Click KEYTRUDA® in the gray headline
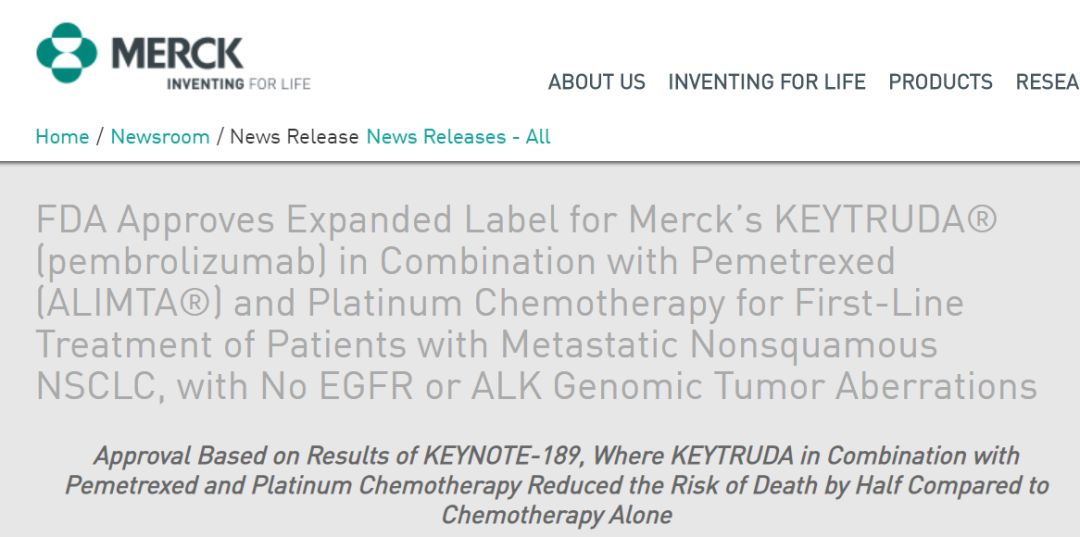 click(x=886, y=219)
